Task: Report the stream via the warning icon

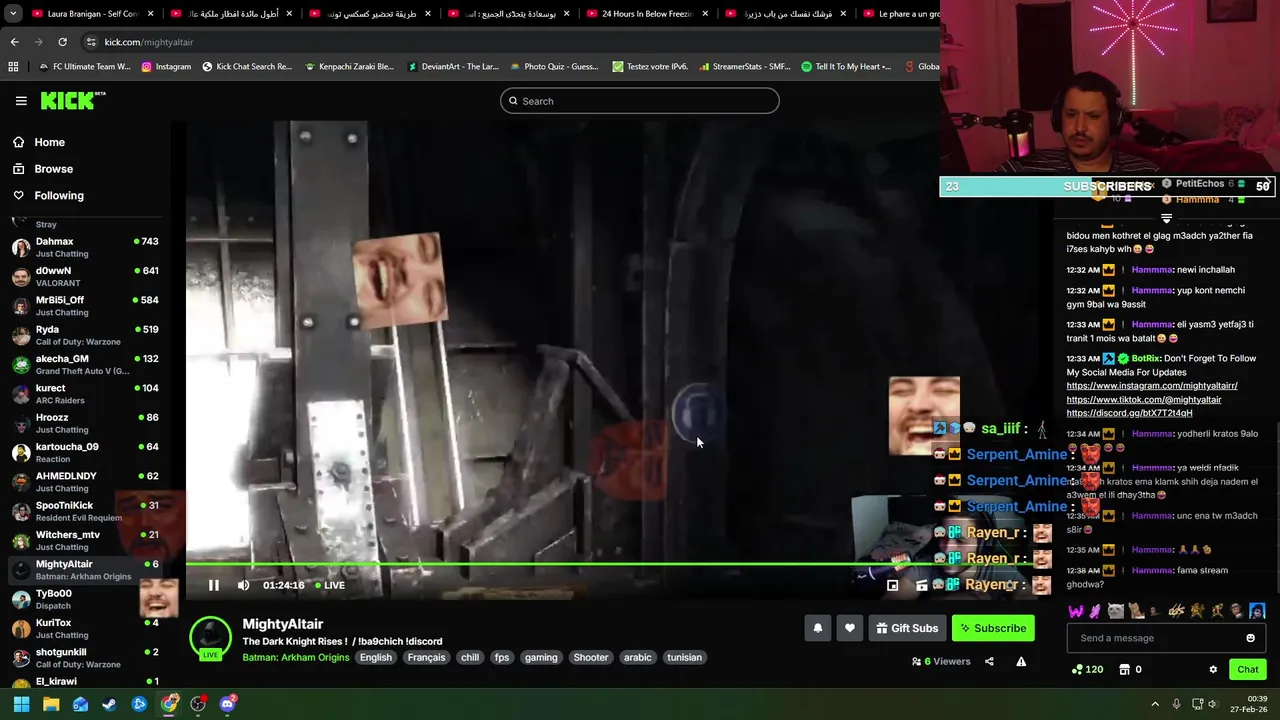Action: pos(1021,661)
